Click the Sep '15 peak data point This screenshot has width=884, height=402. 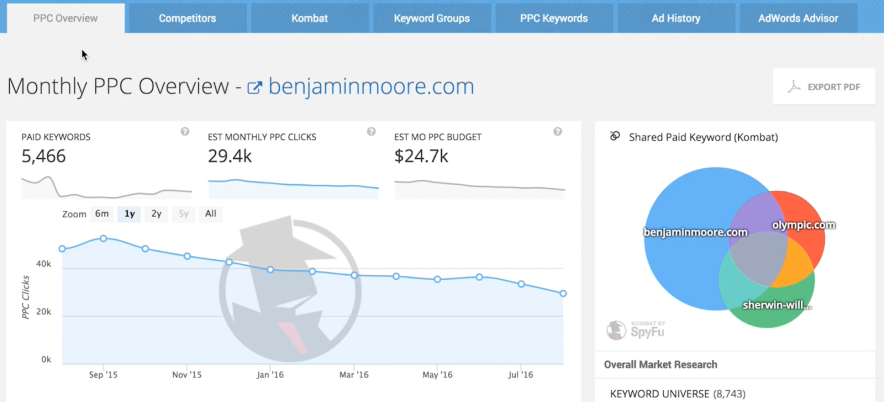coord(103,238)
